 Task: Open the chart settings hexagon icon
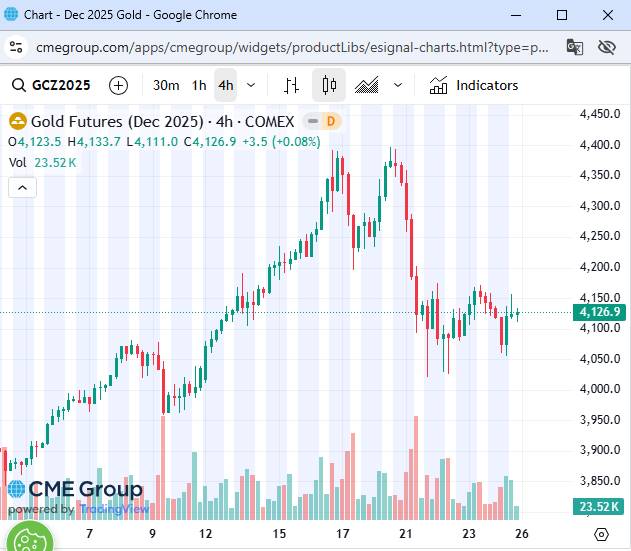coord(601,534)
